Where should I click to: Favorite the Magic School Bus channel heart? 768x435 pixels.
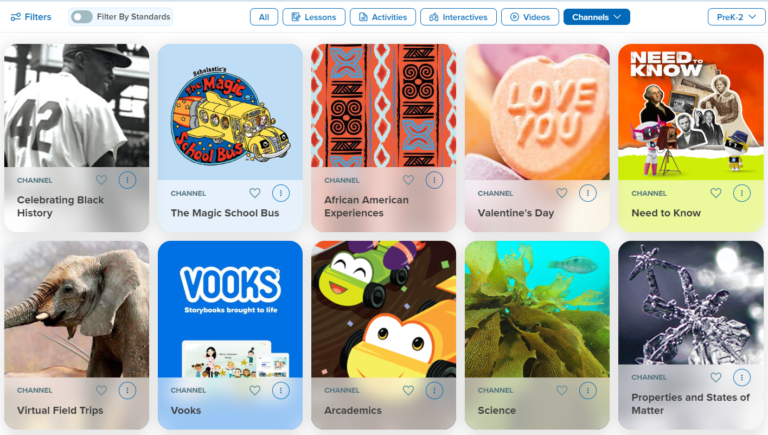tap(255, 193)
